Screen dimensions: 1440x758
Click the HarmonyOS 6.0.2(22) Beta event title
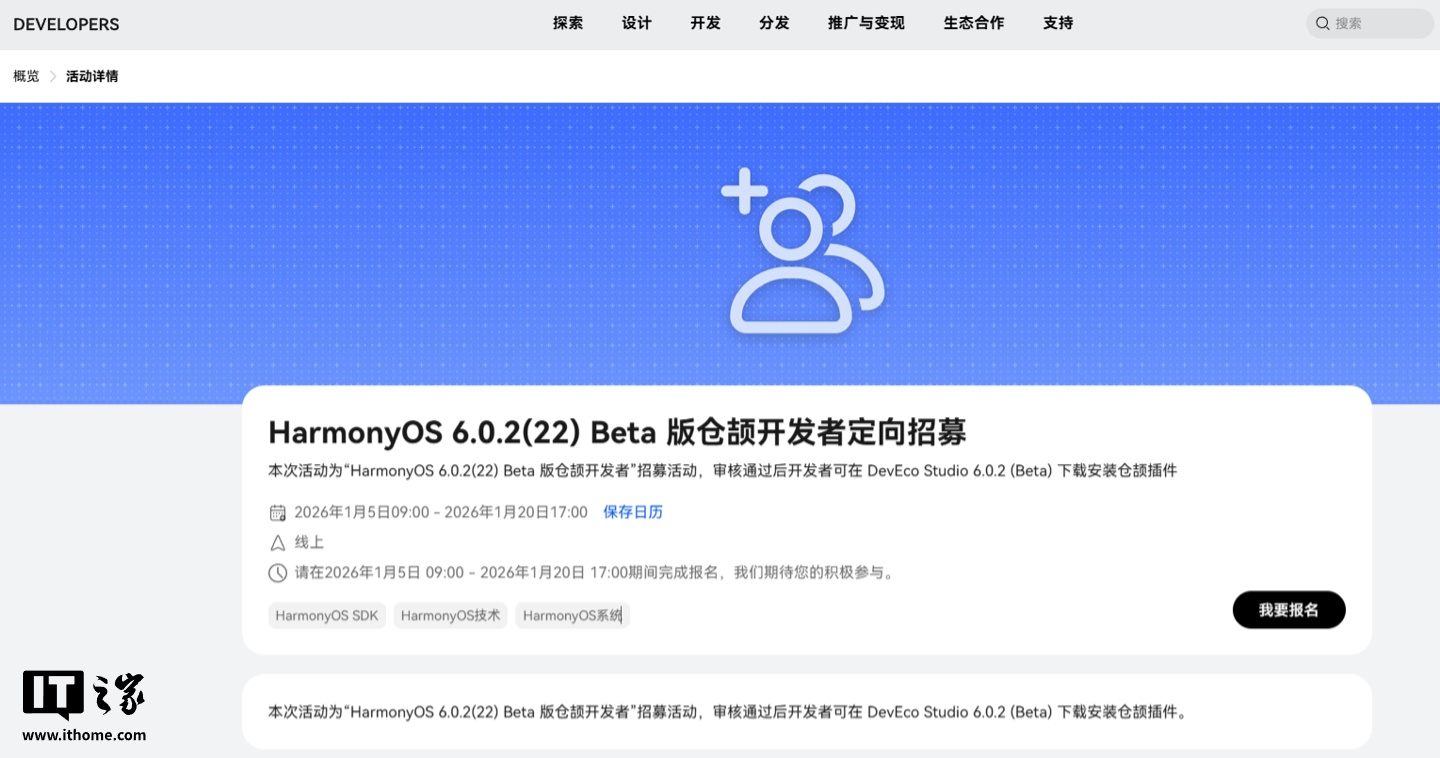(617, 432)
